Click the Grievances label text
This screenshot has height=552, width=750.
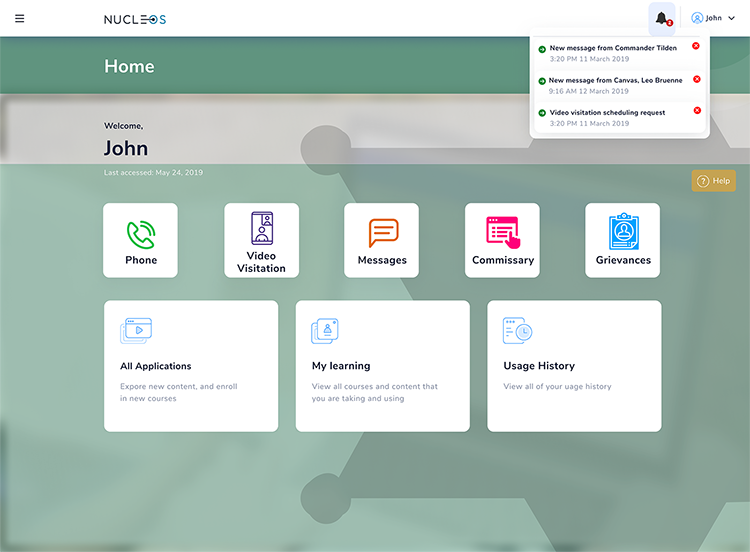[623, 260]
